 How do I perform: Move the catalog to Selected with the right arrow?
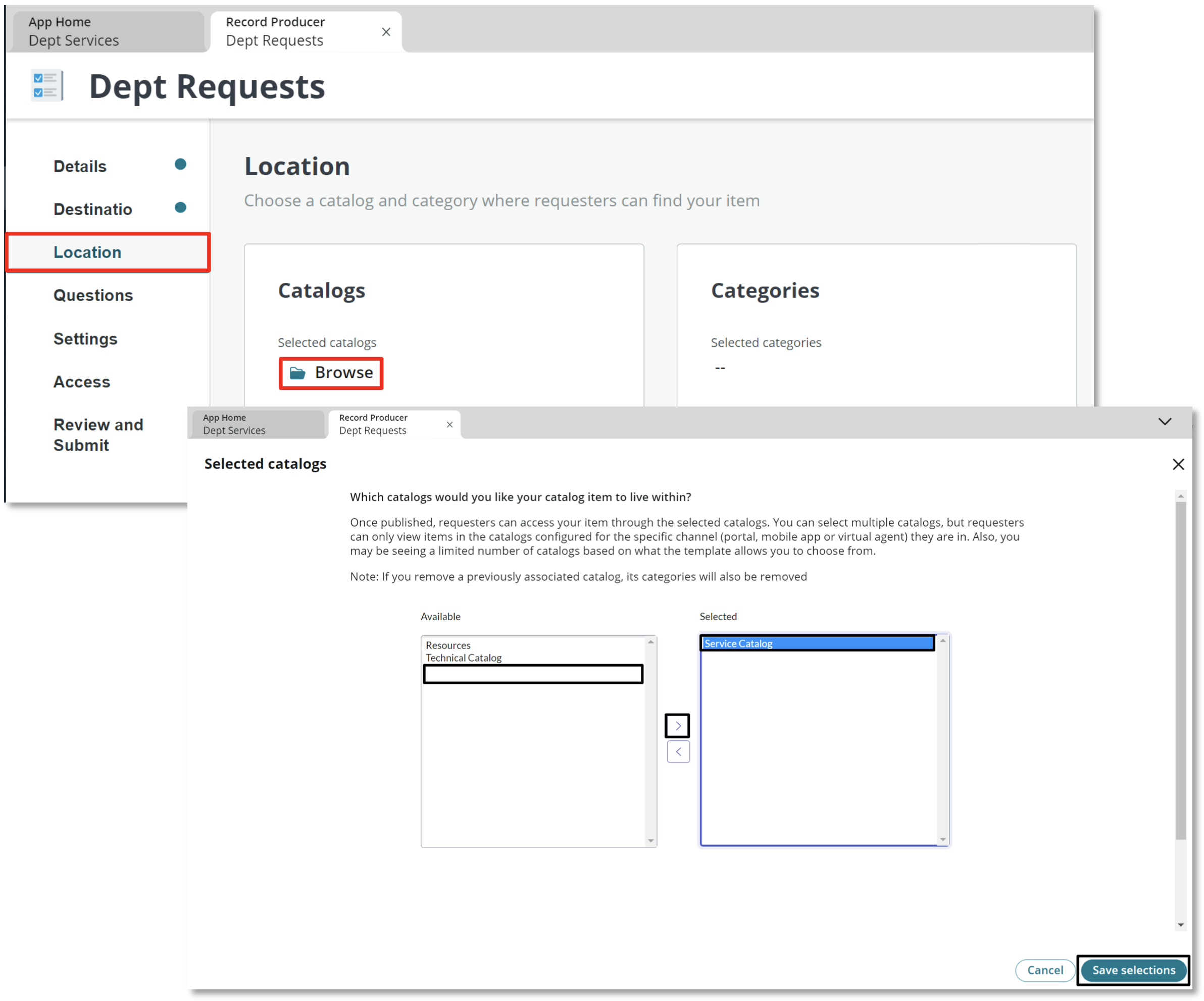[678, 725]
